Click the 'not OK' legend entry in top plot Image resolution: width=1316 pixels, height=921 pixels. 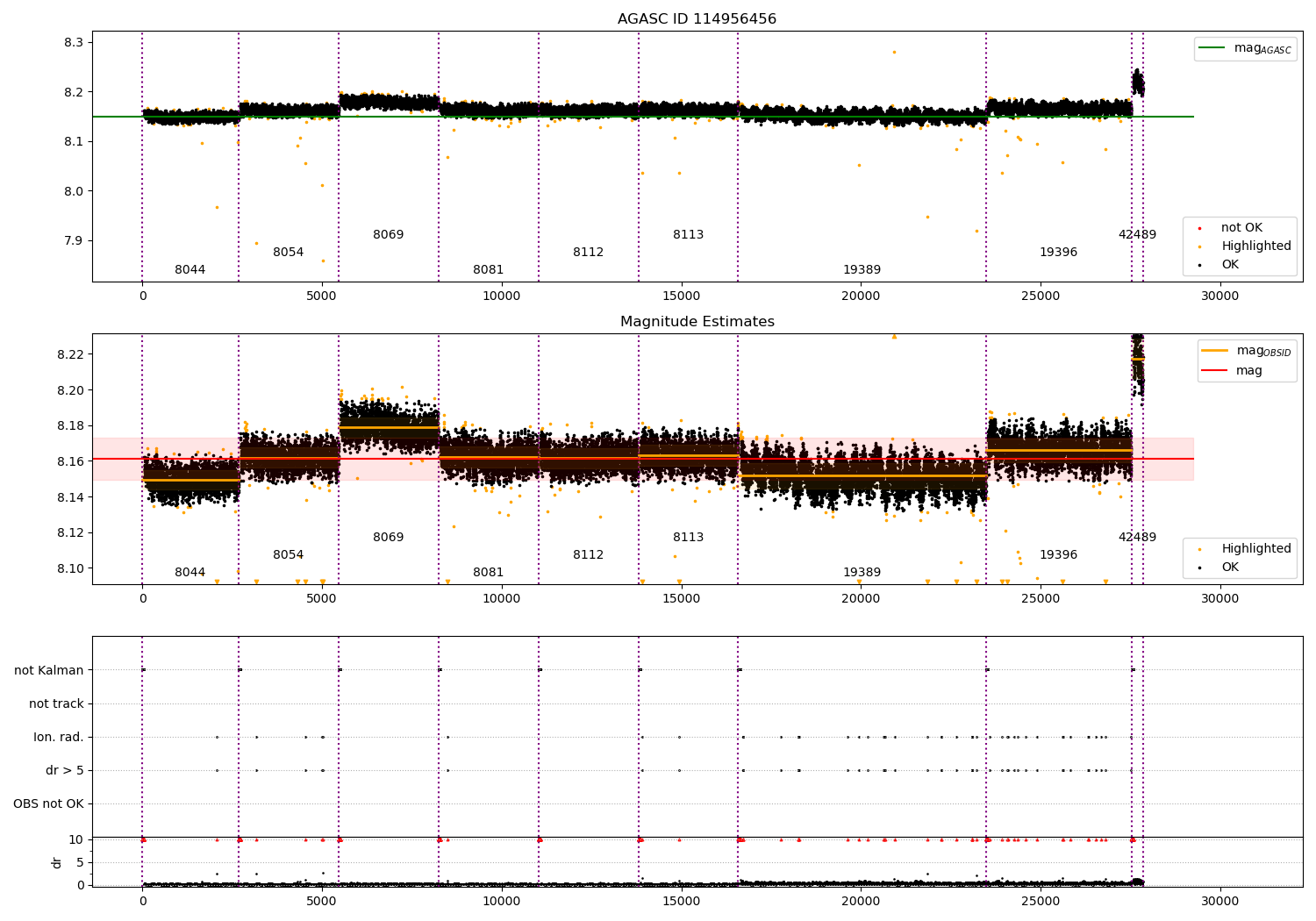tap(1231, 228)
